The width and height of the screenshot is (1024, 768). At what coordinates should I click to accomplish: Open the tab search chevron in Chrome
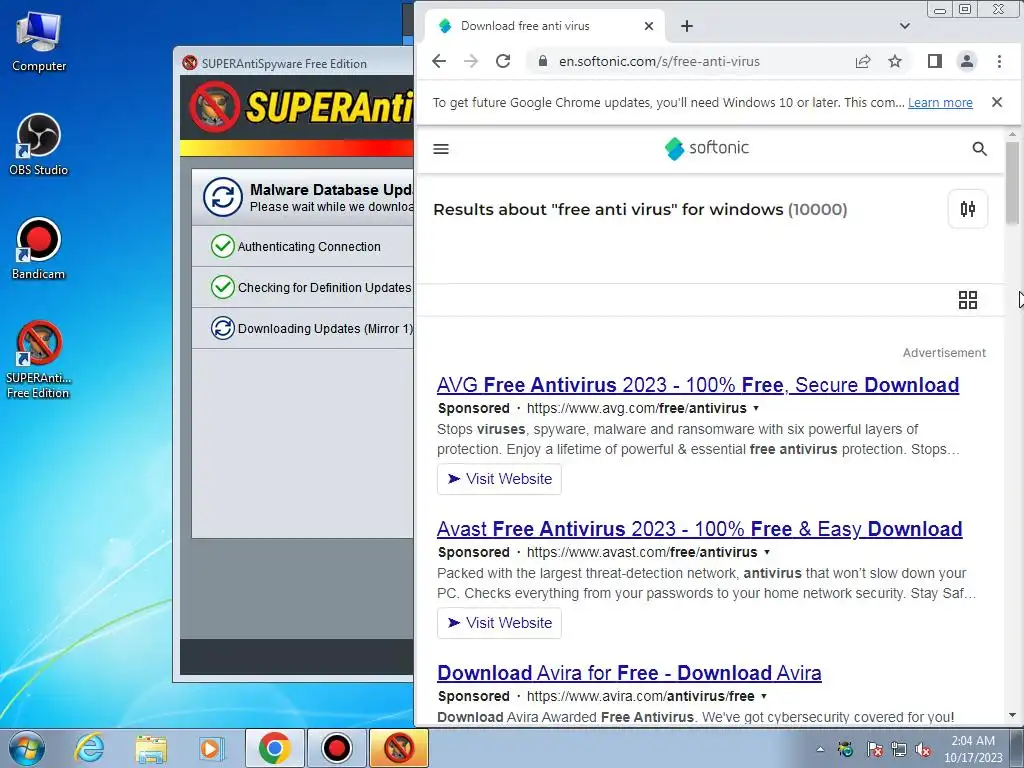[904, 26]
